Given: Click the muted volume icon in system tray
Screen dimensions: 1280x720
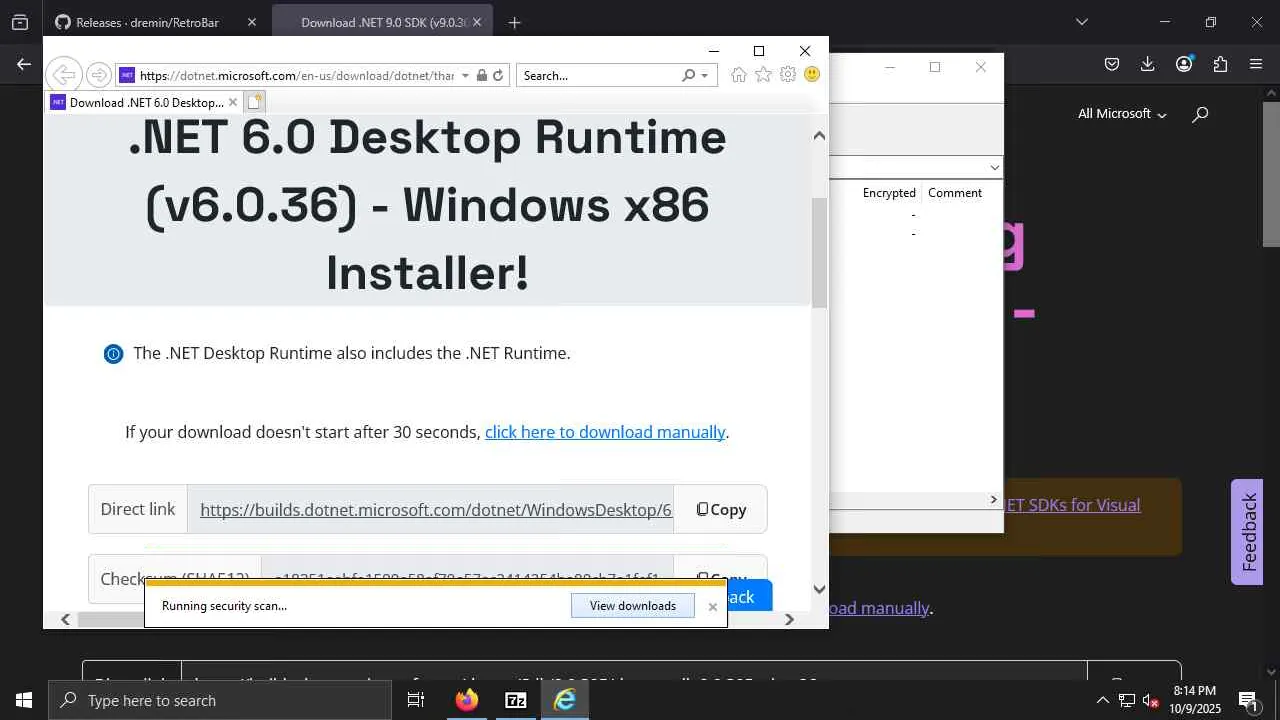Looking at the screenshot, I should pyautogui.click(x=1151, y=700).
